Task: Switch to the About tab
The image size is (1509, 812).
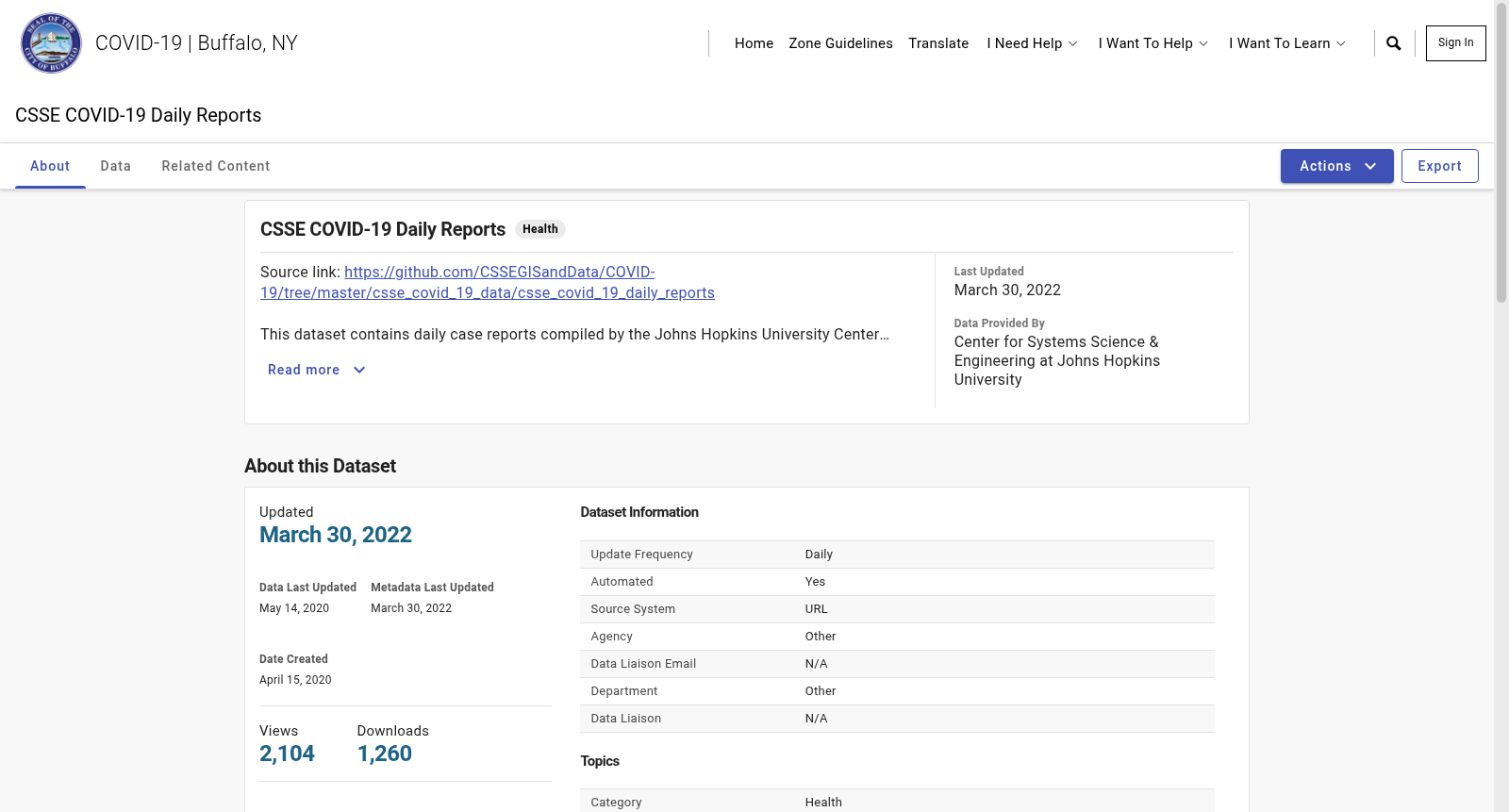Action: pyautogui.click(x=50, y=166)
